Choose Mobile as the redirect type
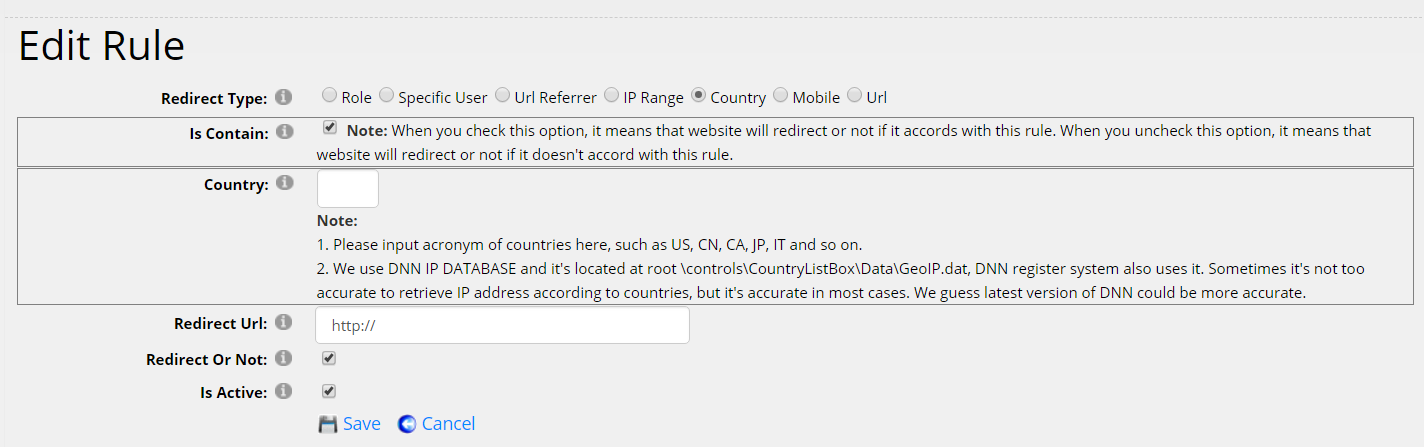 [x=780, y=96]
